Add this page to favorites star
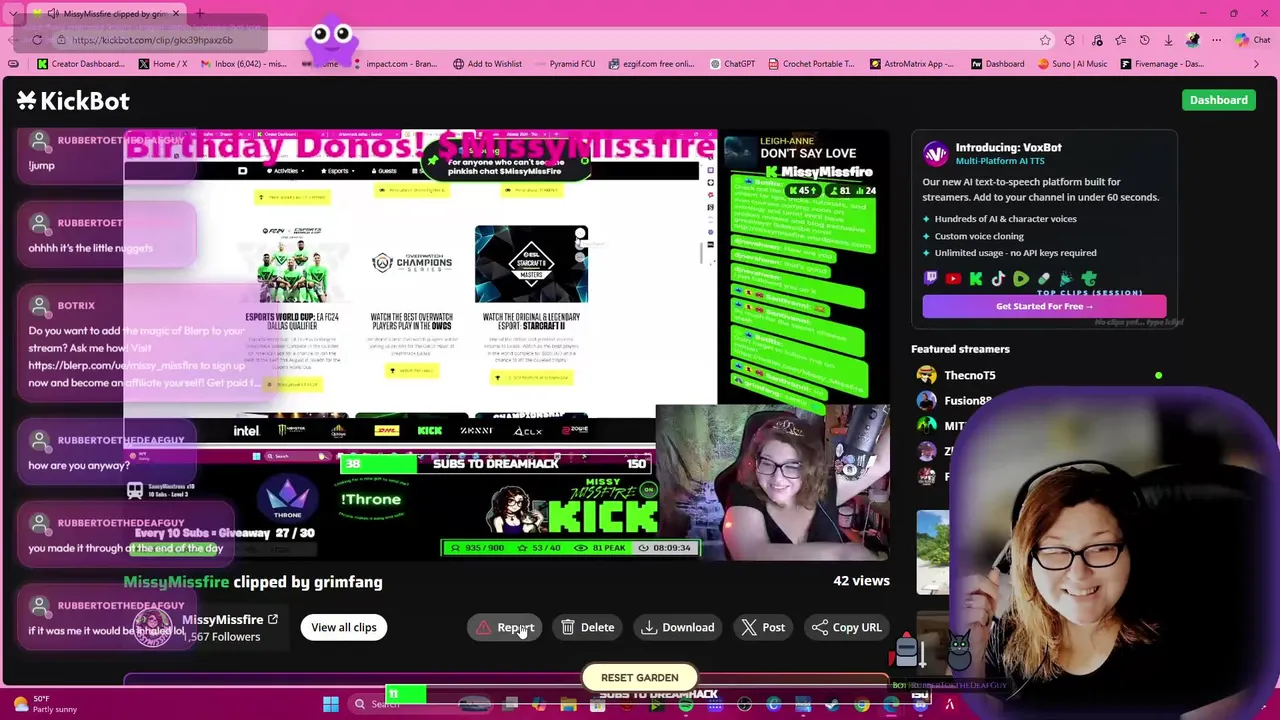Screen dimensions: 1280x720 coord(1045,40)
